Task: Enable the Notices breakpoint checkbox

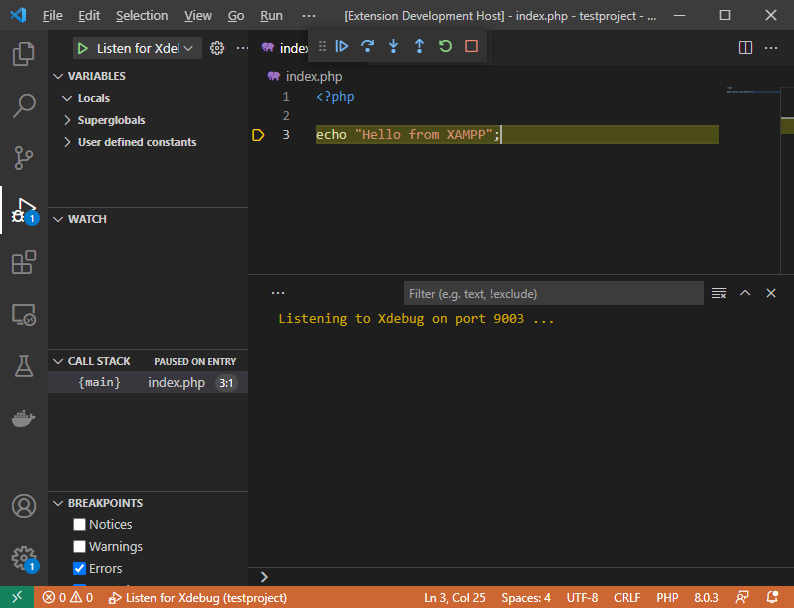Action: coord(80,524)
